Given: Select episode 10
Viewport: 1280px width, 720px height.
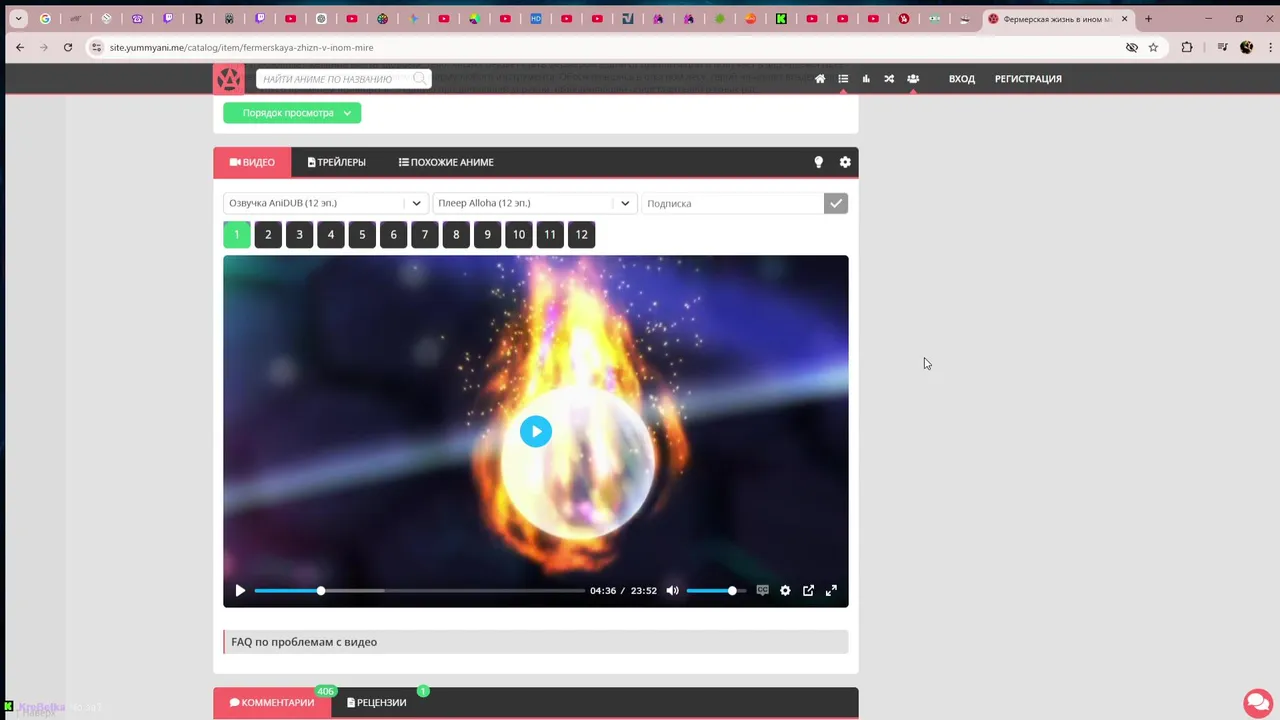Looking at the screenshot, I should point(519,235).
